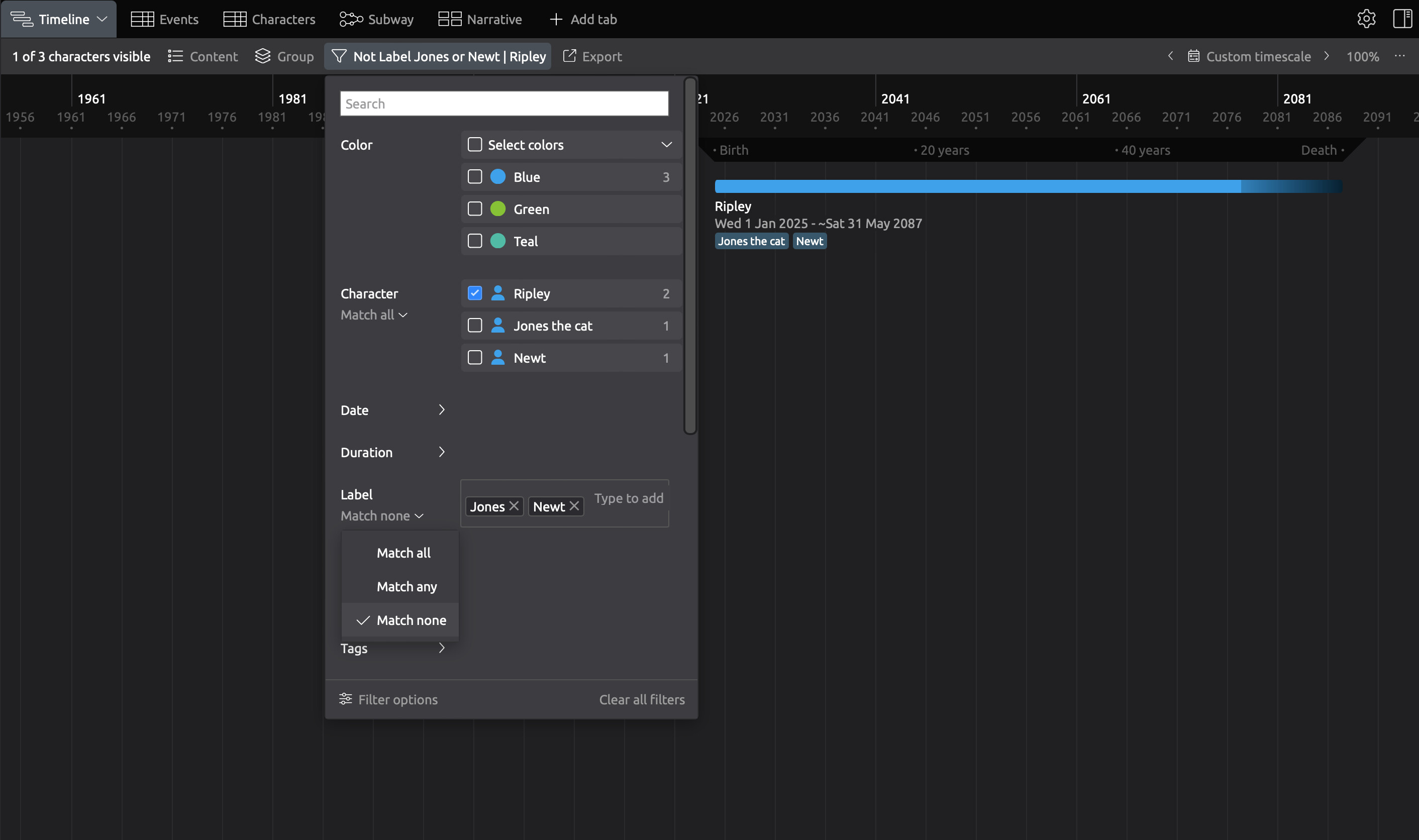Click the Content list icon

(175, 56)
